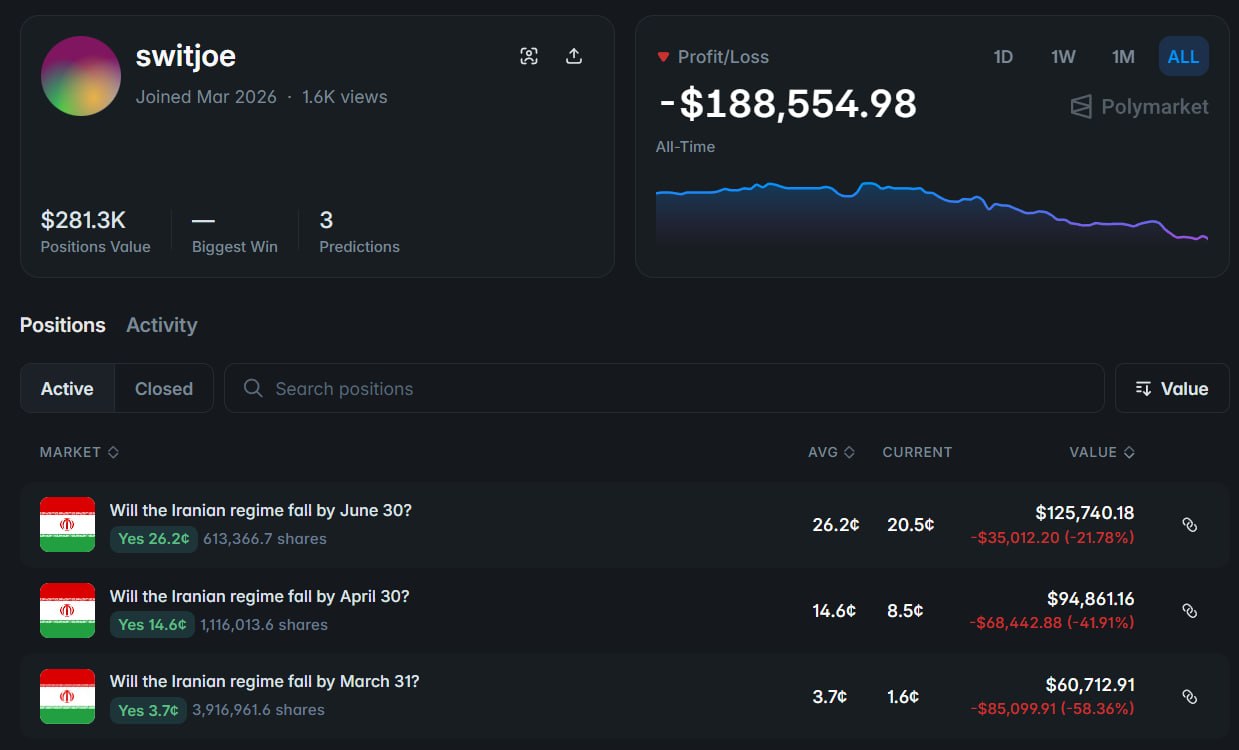Copy link for April 30 market
This screenshot has height=750, width=1239.
1189,610
